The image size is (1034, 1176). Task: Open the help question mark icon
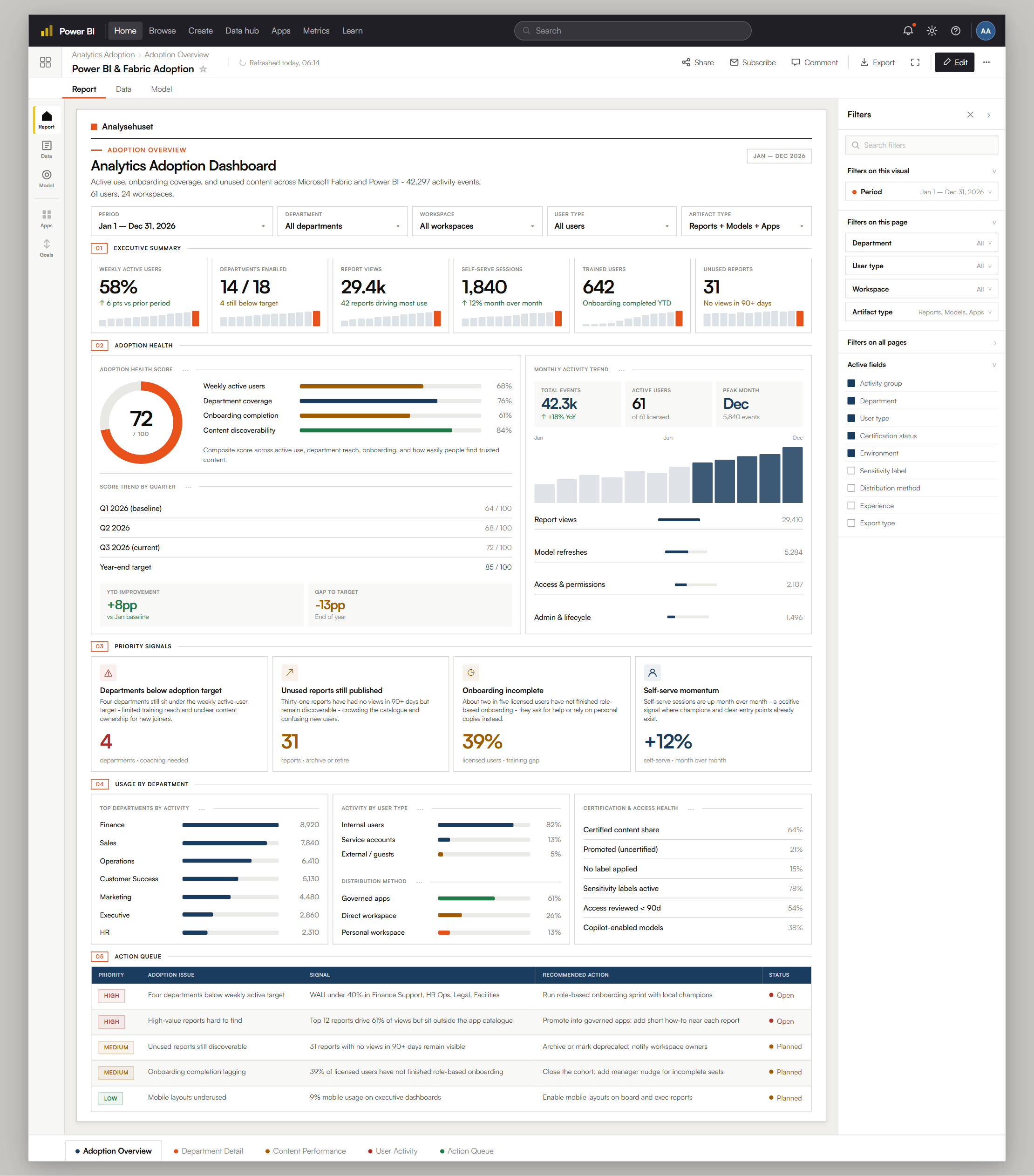pos(956,31)
